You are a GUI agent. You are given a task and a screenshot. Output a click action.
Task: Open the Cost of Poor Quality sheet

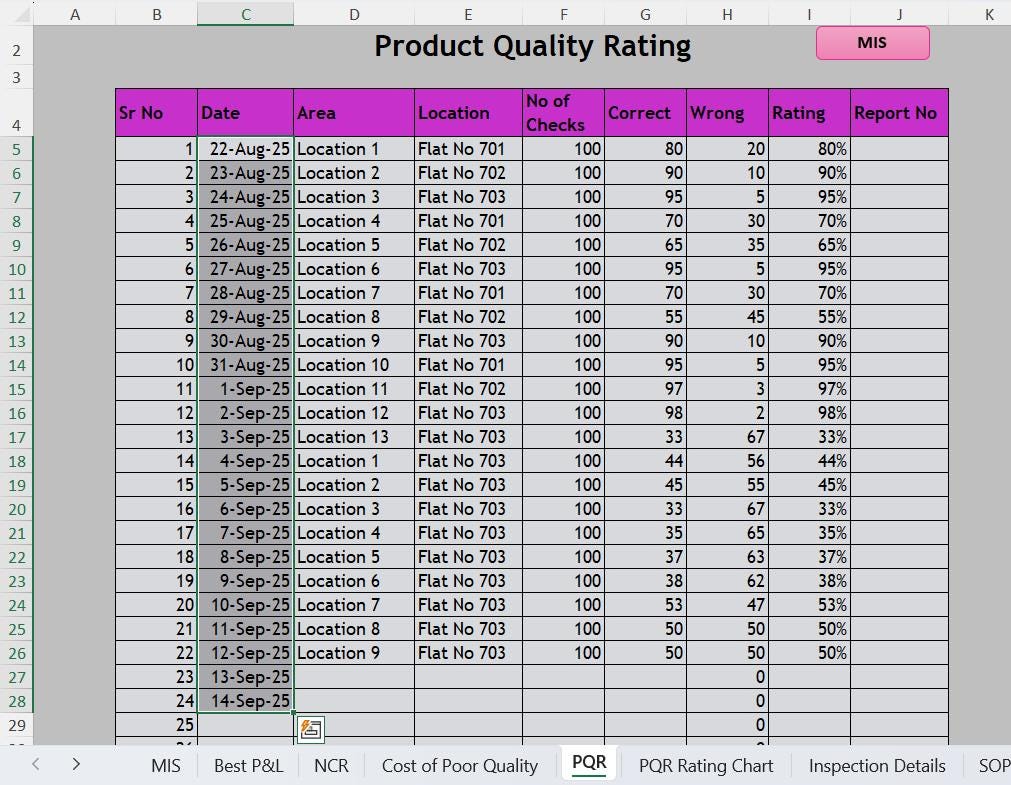459,765
